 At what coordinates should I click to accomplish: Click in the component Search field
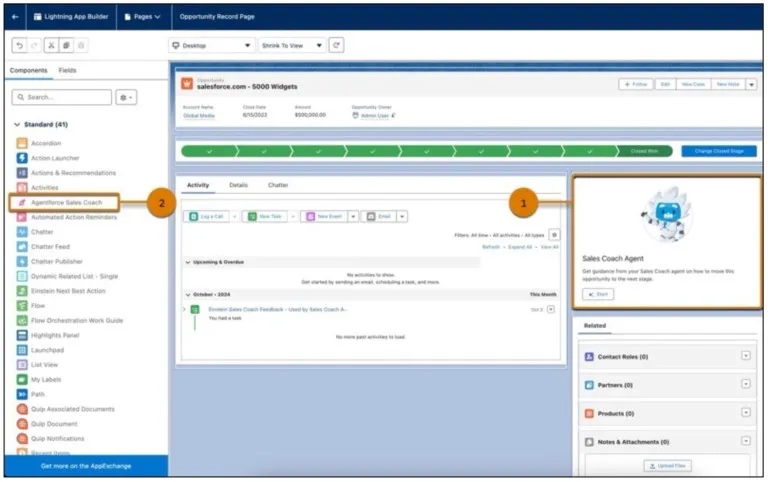point(62,97)
